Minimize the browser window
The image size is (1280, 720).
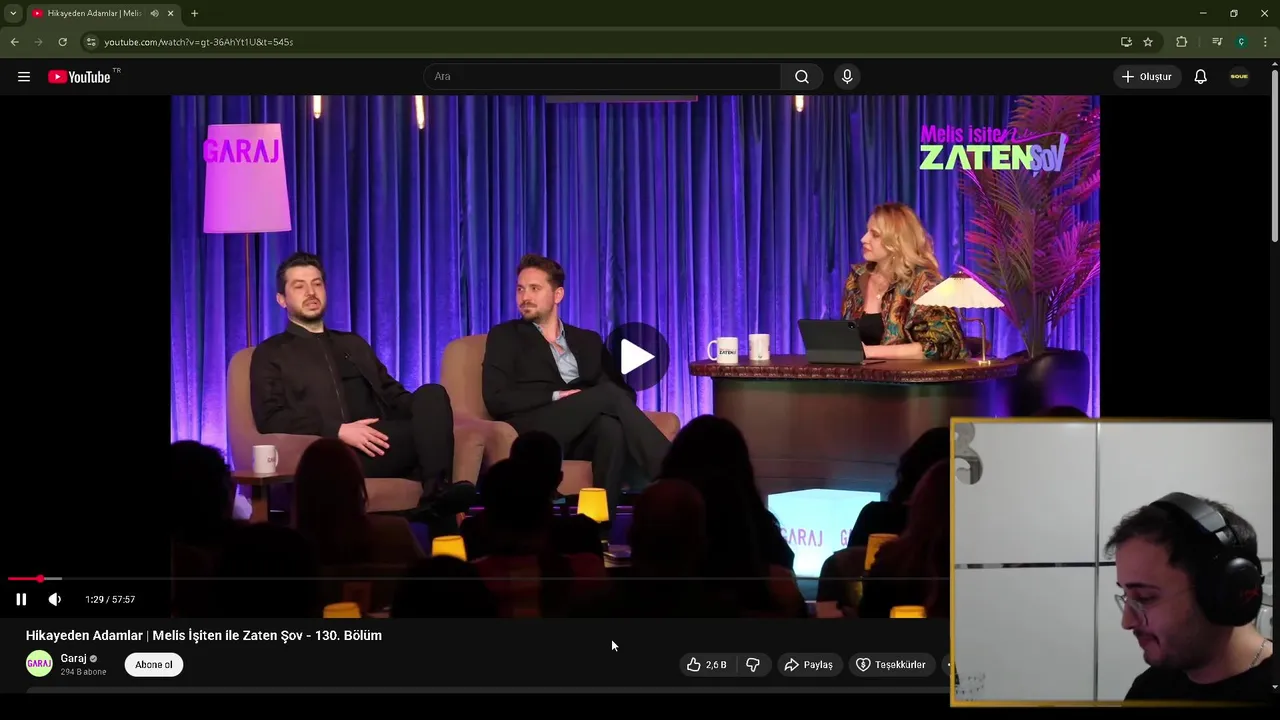[1203, 13]
